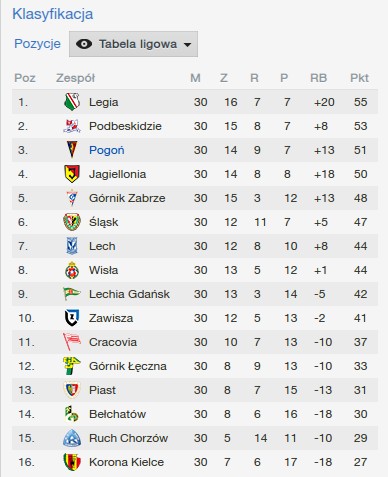Click the Legia club crest
This screenshot has height=477, width=388.
[x=72, y=102]
